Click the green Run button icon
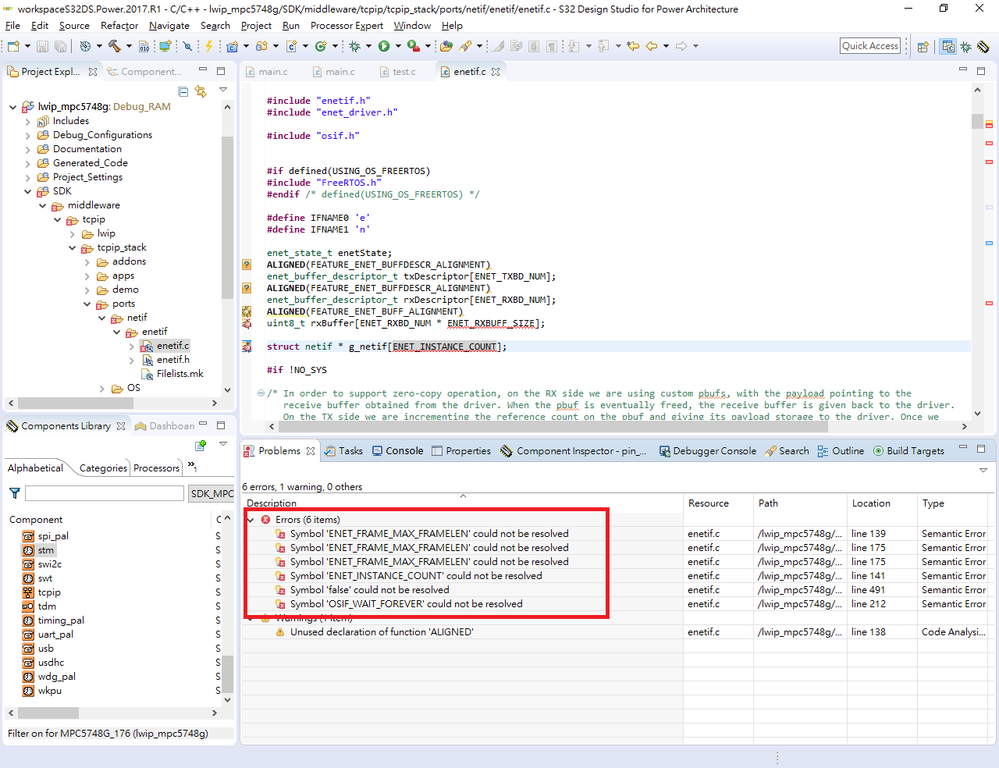 click(383, 46)
